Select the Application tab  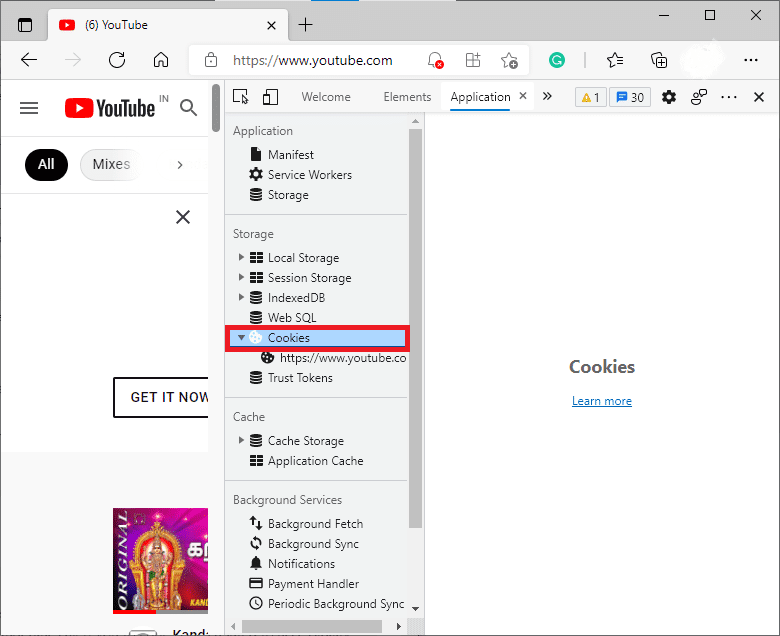tap(480, 97)
